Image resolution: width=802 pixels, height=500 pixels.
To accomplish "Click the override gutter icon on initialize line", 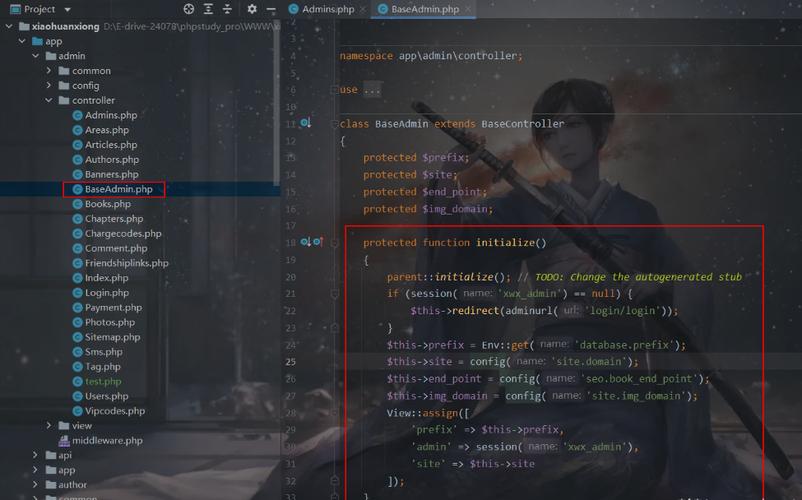I will [x=318, y=242].
